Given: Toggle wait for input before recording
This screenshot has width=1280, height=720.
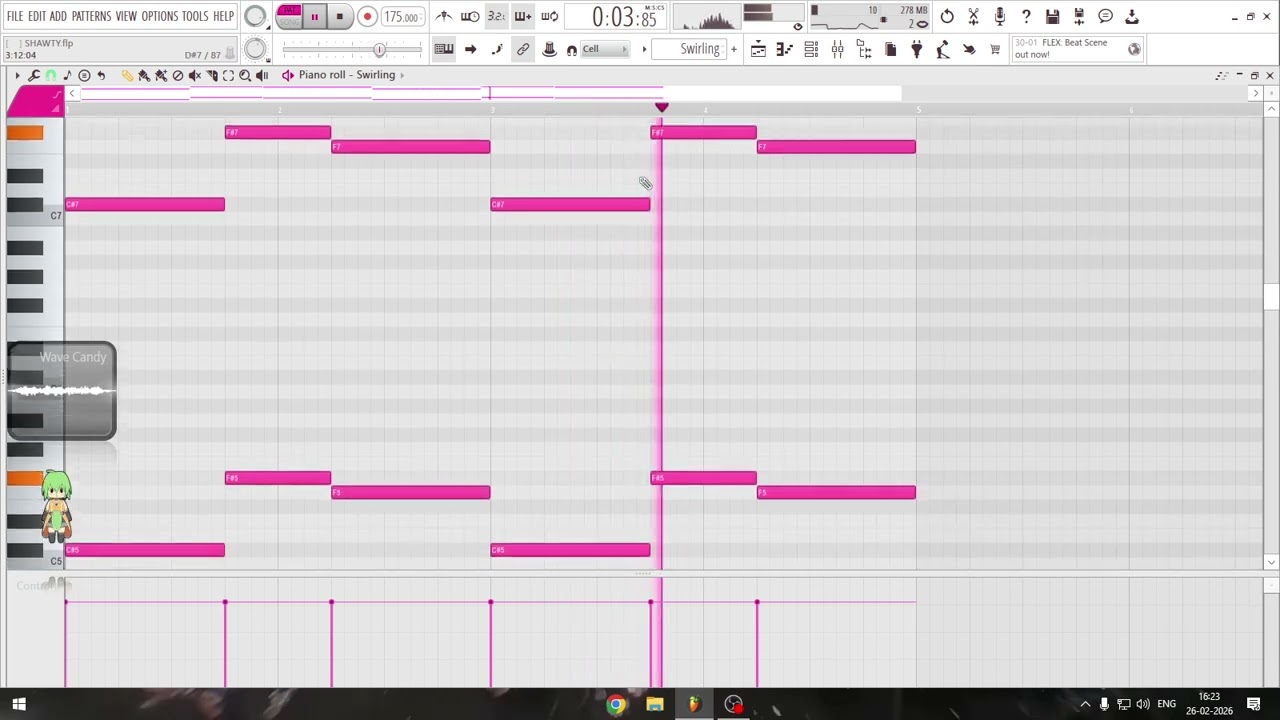Looking at the screenshot, I should click(x=470, y=16).
